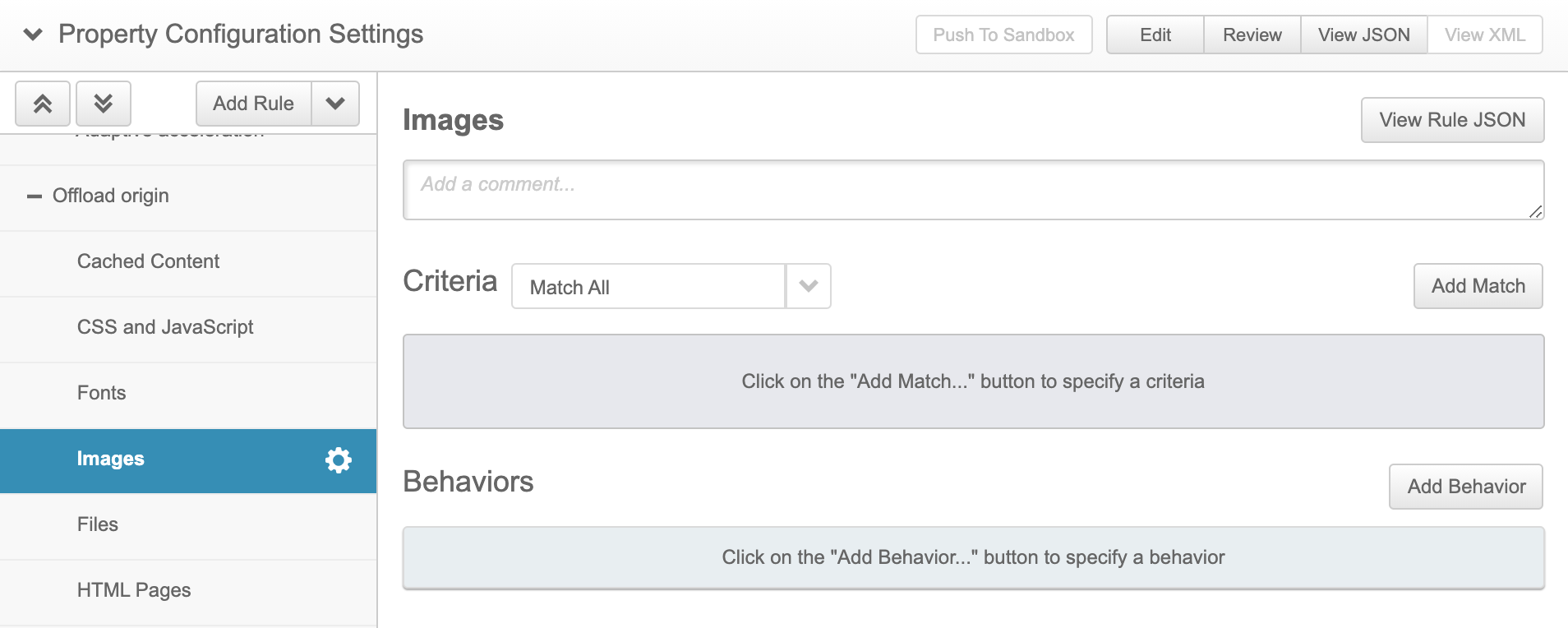
Task: Switch to View JSON mode
Action: pyautogui.click(x=1364, y=35)
